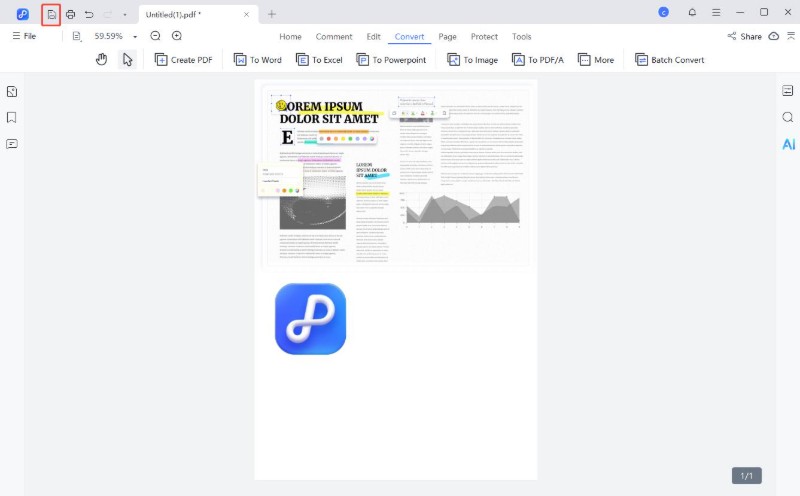Click the page view settings icon

pos(77,36)
